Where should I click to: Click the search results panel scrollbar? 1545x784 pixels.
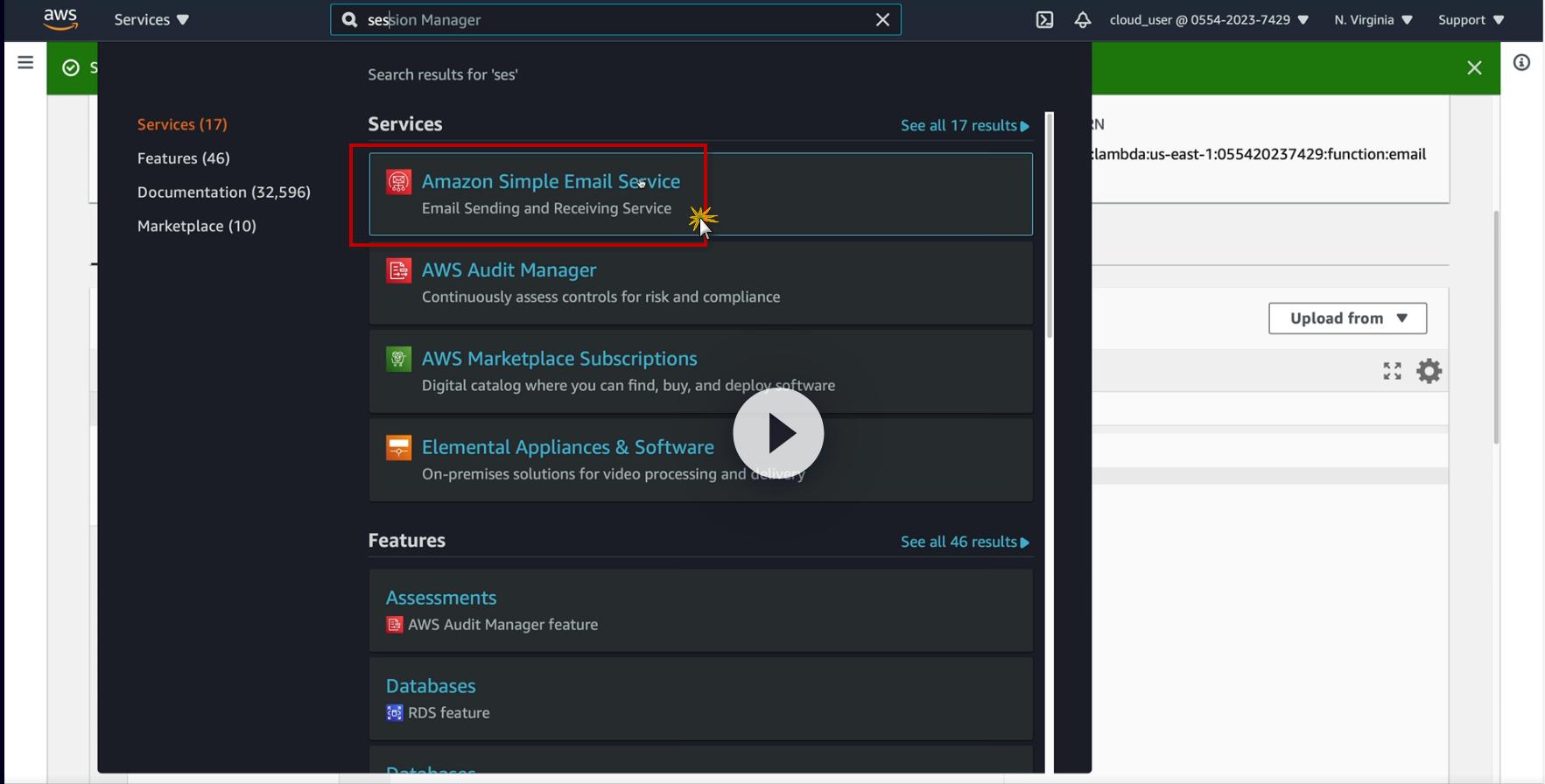(x=1049, y=225)
